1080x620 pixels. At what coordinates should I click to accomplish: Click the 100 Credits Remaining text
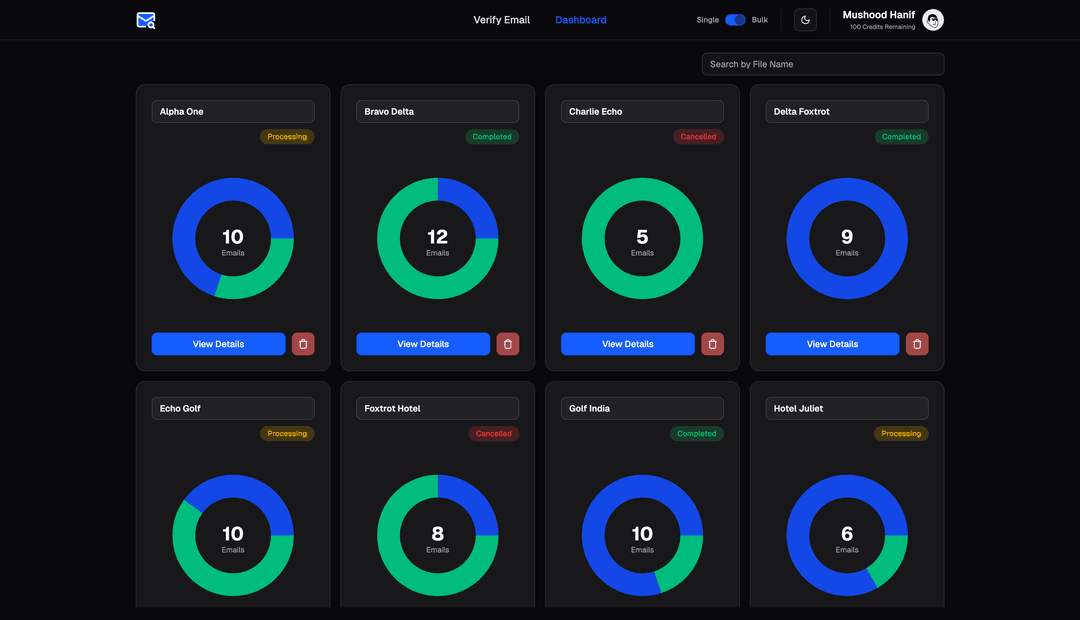tap(882, 27)
